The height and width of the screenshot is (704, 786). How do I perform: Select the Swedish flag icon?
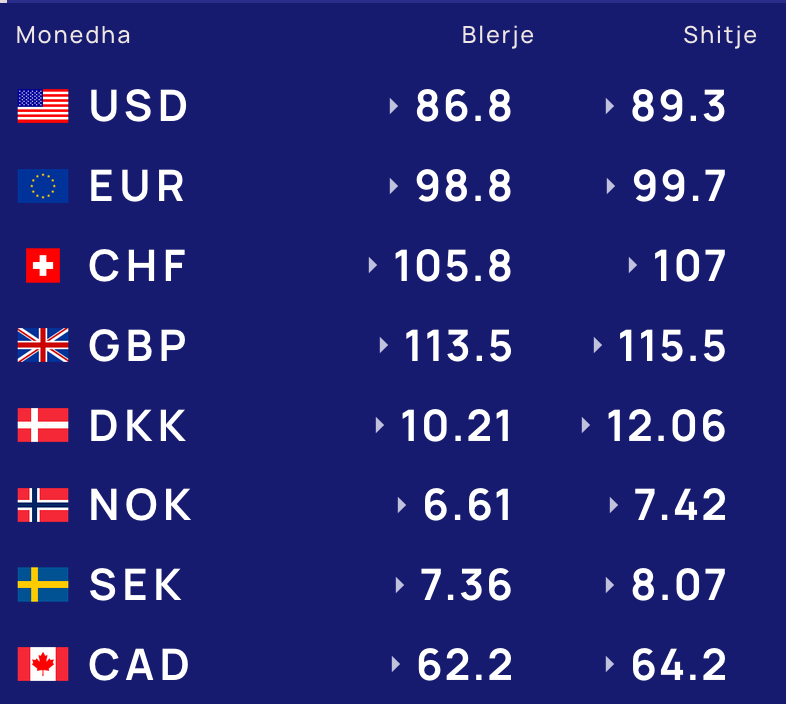click(x=43, y=585)
